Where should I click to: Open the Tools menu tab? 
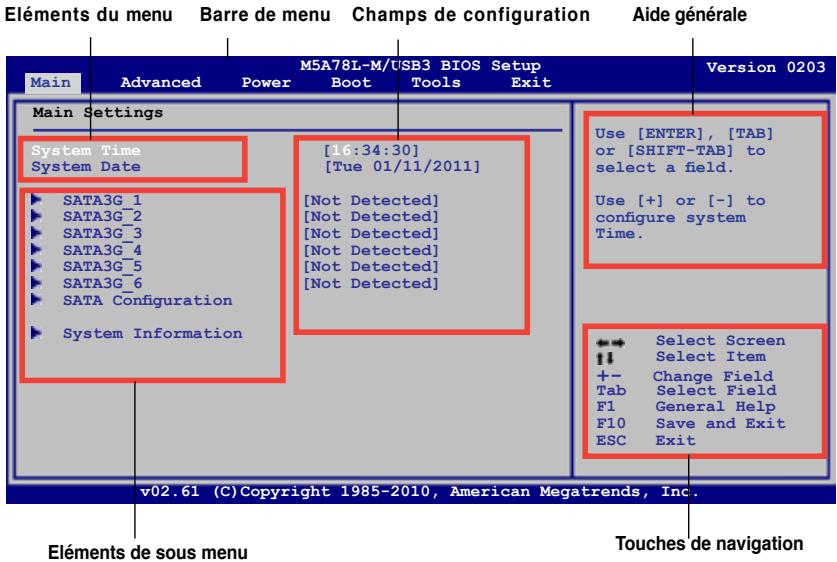[x=436, y=82]
